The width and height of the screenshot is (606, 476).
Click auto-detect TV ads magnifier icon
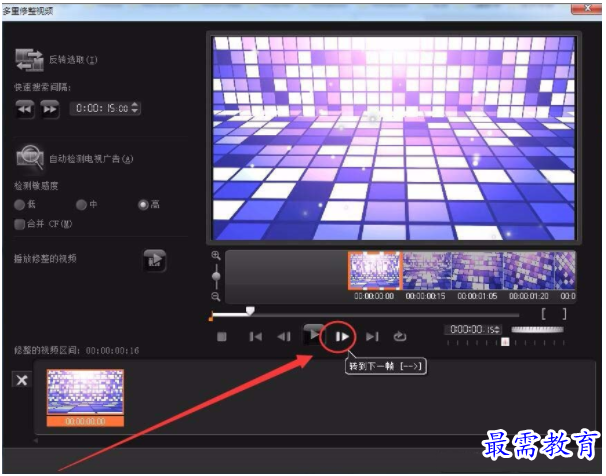coord(29,158)
